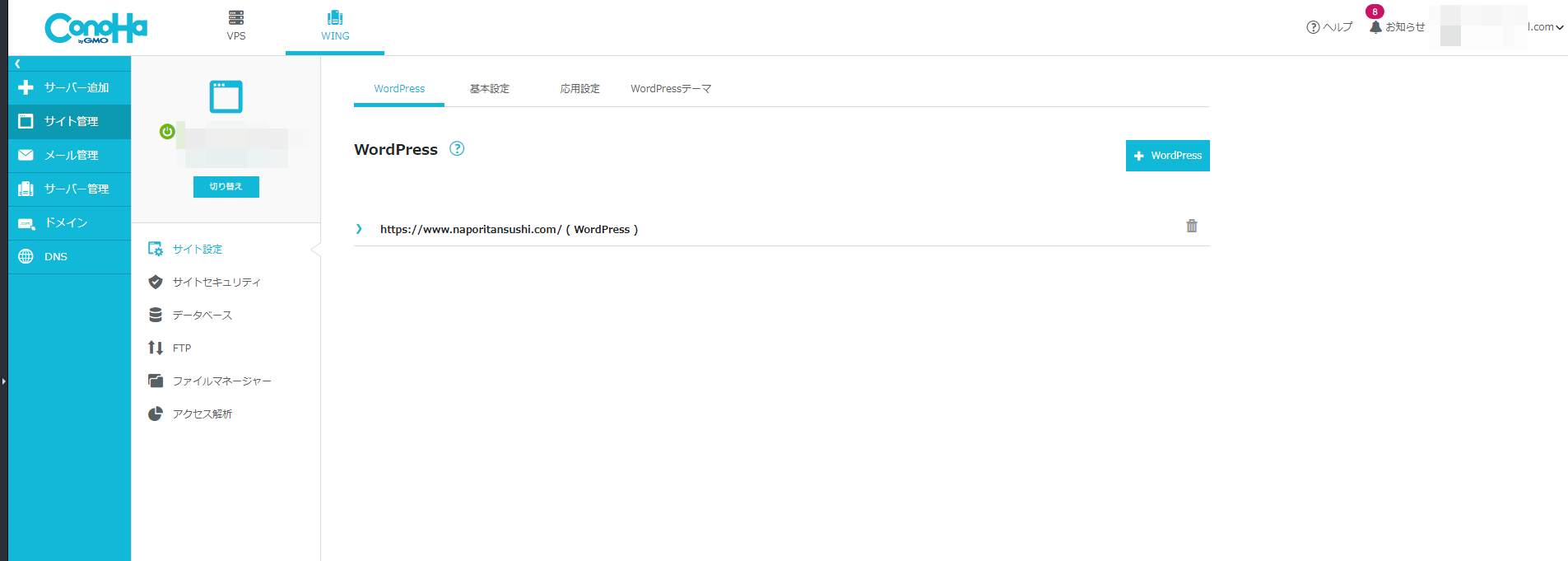Viewport: 1568px width, 561px height.
Task: Click the notification count badge showing 8
Action: click(x=1375, y=12)
